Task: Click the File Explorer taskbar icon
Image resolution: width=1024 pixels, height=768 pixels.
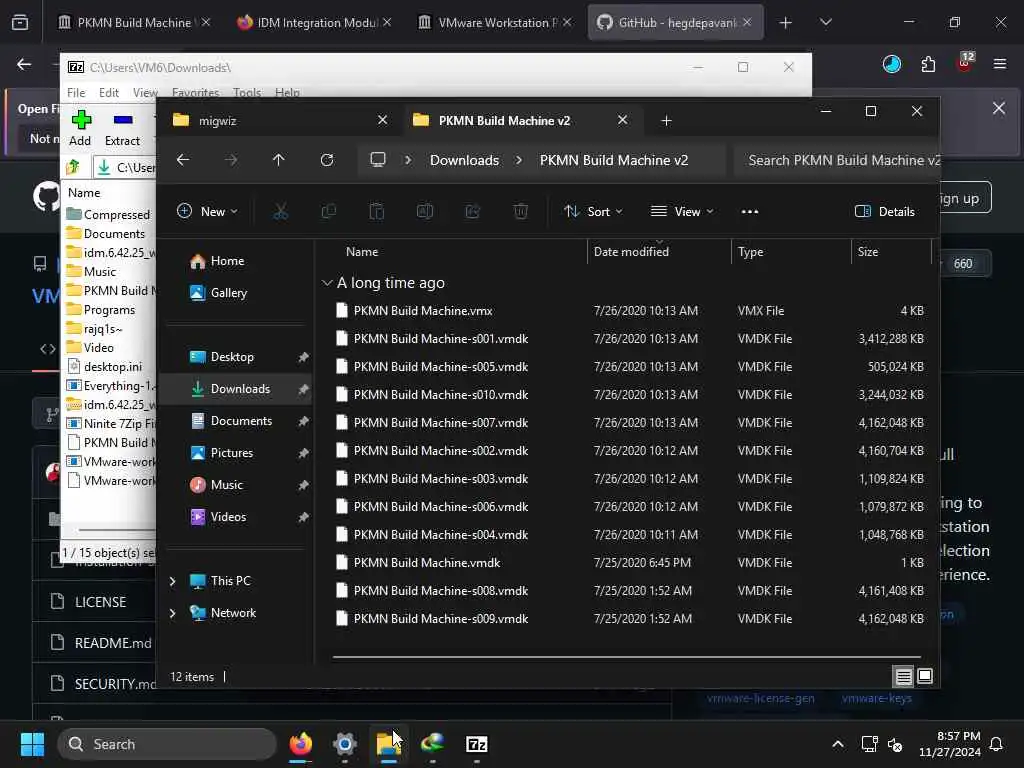Action: (x=389, y=744)
